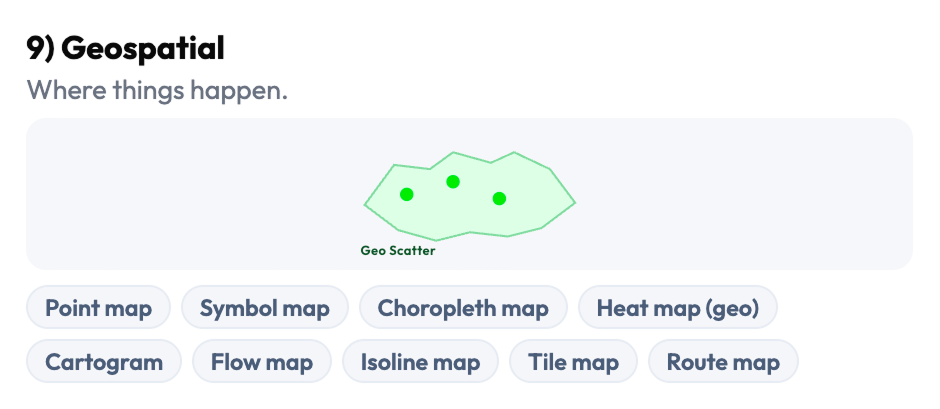Image resolution: width=940 pixels, height=409 pixels.
Task: Click the right pointed corner of map shape
Action: tap(573, 202)
